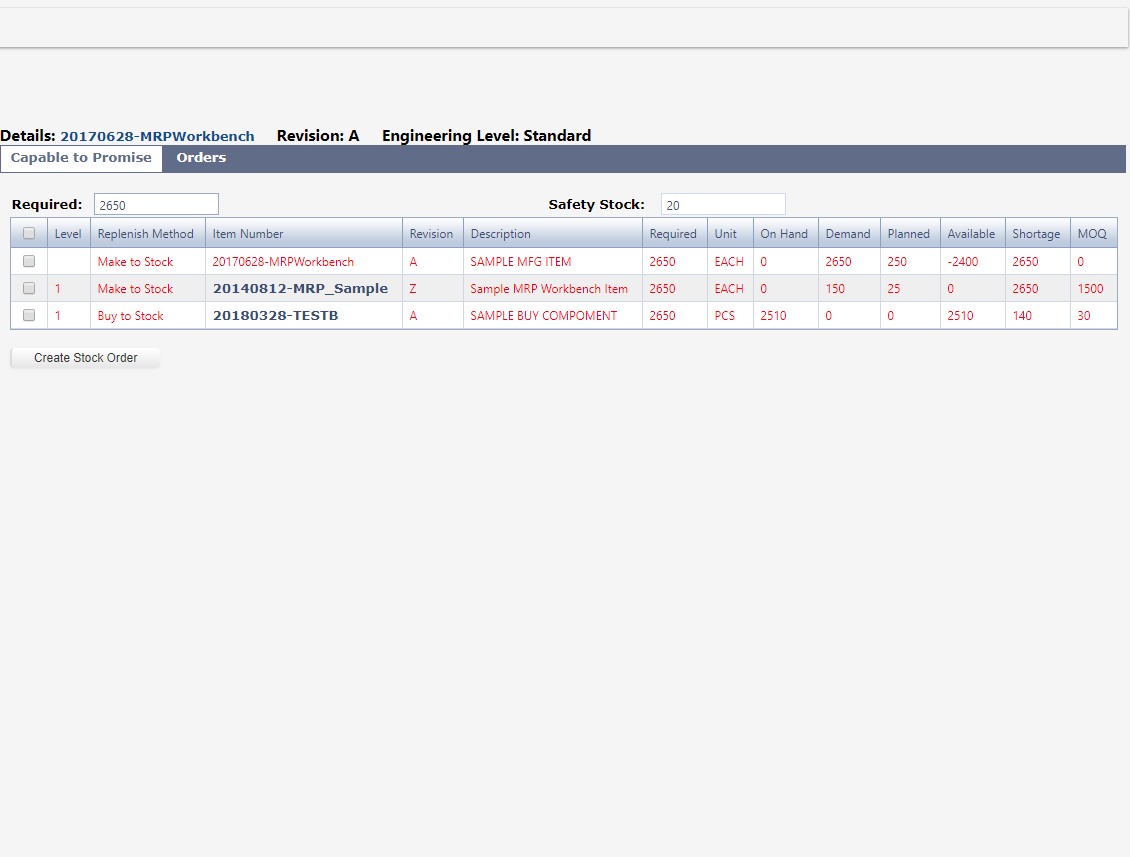Check the box for 20180328-TESTB row
Screen dimensions: 1130x857
pos(29,315)
